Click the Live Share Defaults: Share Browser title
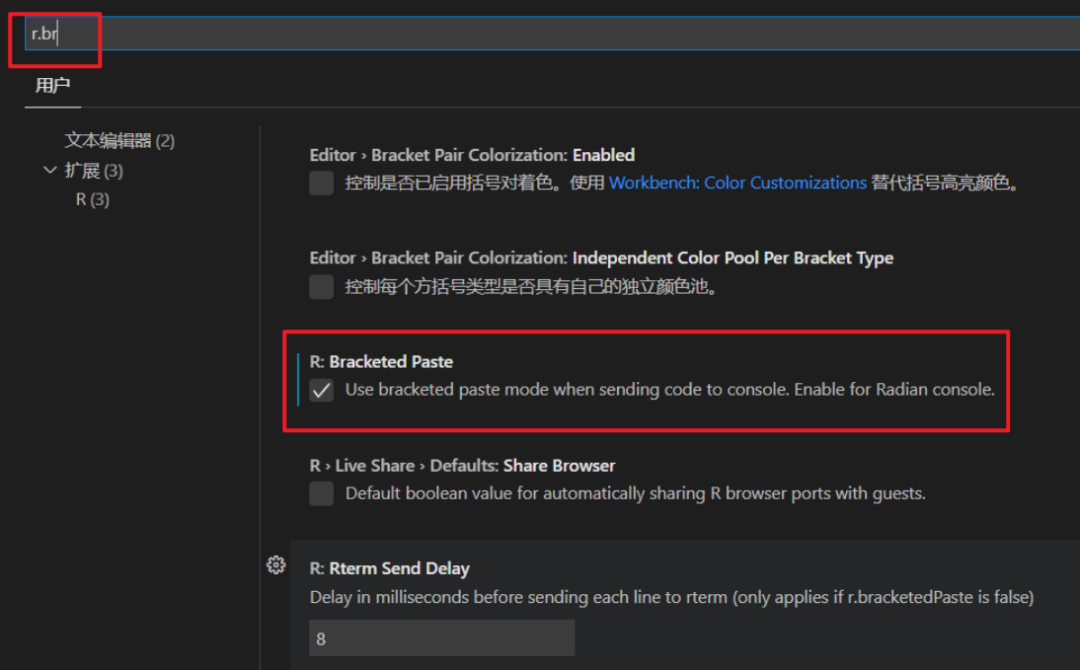1080x670 pixels. [462, 465]
